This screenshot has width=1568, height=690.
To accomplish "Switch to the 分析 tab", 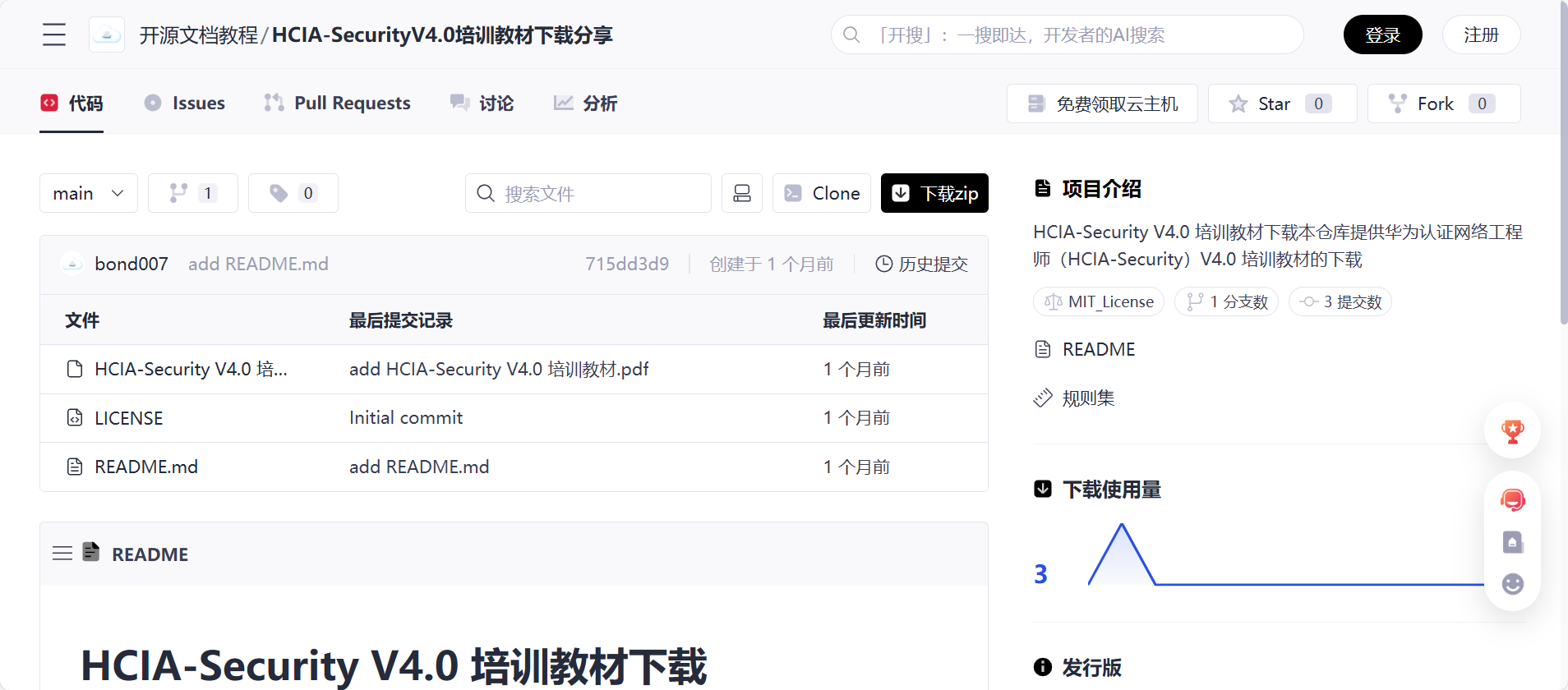I will (585, 103).
